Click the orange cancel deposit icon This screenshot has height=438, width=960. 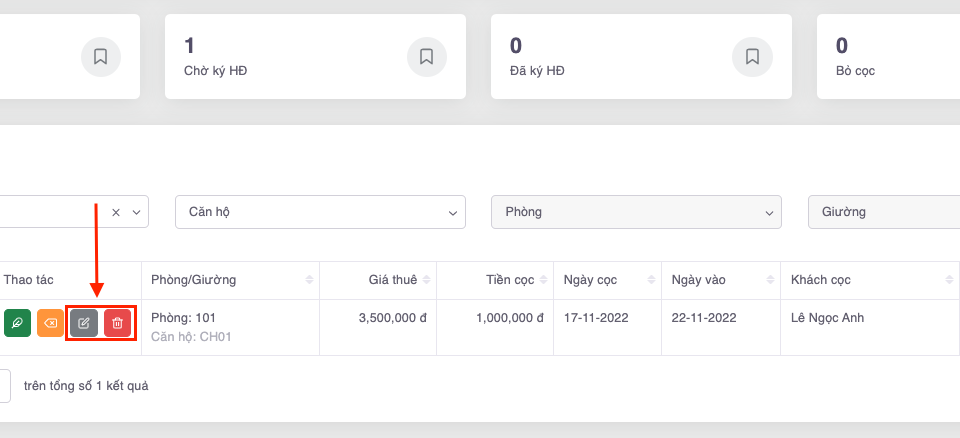coord(50,323)
